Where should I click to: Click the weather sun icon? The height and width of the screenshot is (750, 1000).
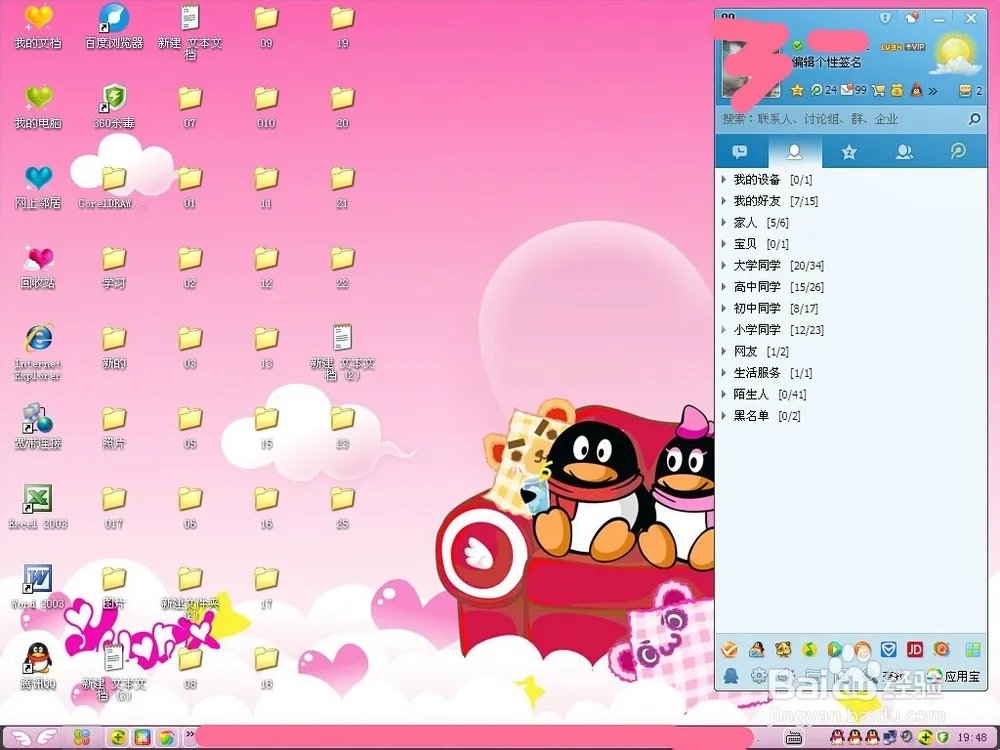pos(955,52)
